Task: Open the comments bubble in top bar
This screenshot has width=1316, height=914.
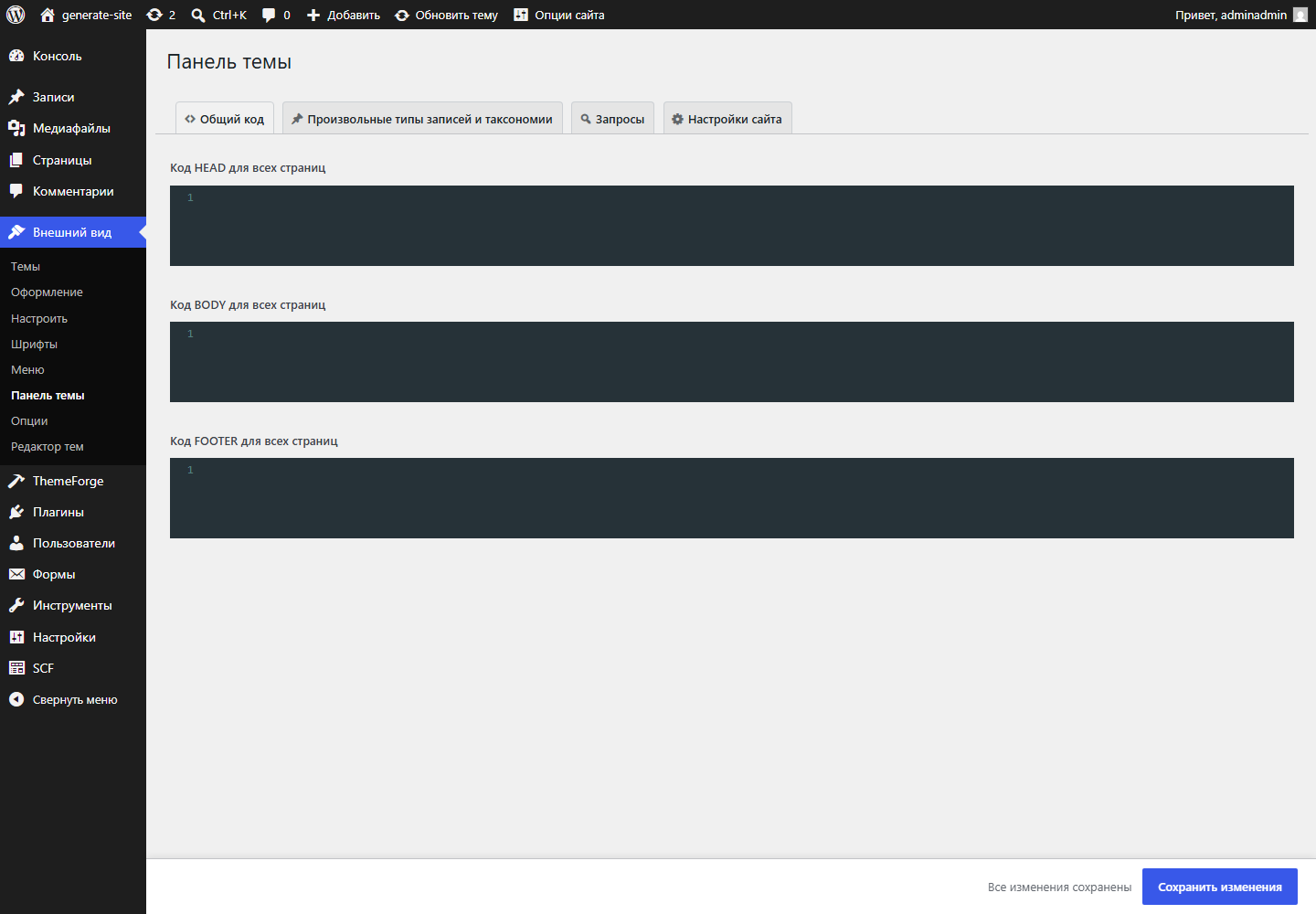Action: (276, 15)
